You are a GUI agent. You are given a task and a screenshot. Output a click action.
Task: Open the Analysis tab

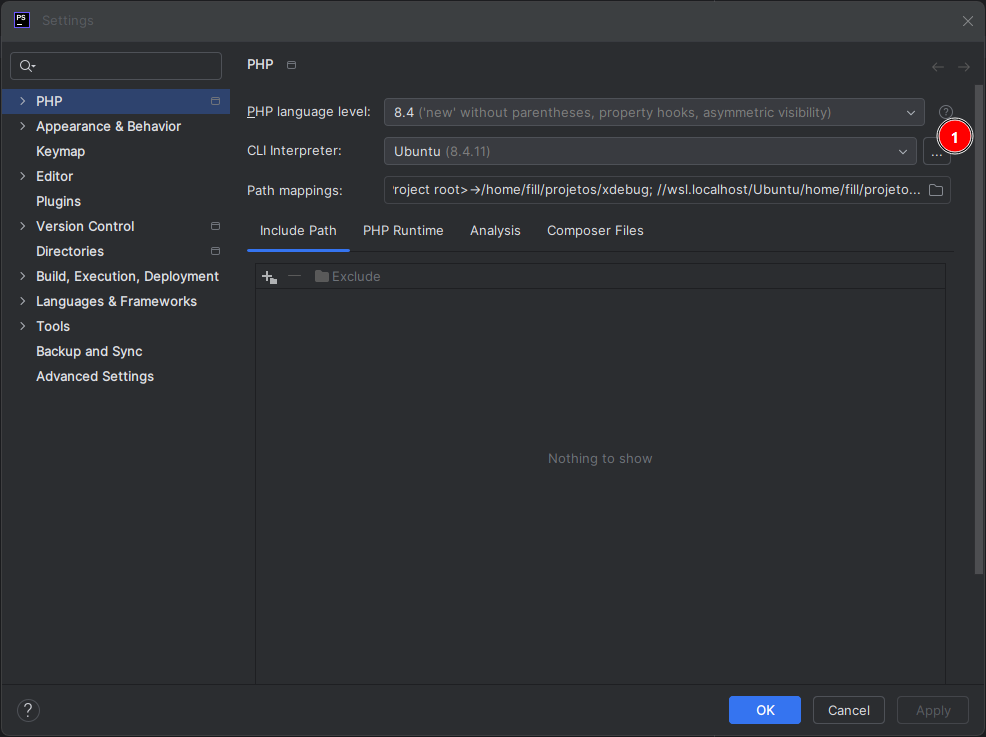(x=495, y=231)
